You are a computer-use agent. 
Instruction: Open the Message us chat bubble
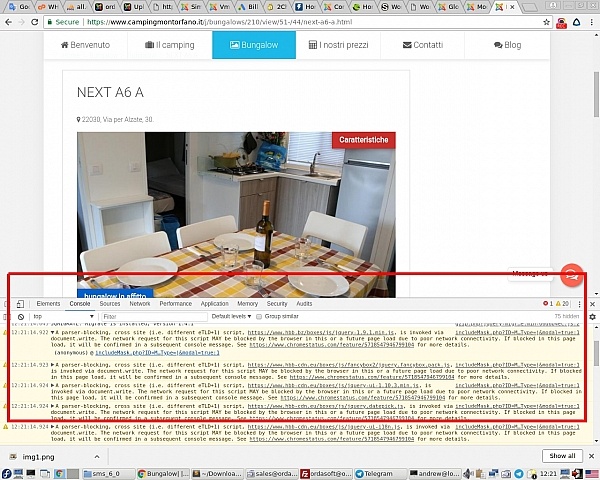[x=571, y=274]
